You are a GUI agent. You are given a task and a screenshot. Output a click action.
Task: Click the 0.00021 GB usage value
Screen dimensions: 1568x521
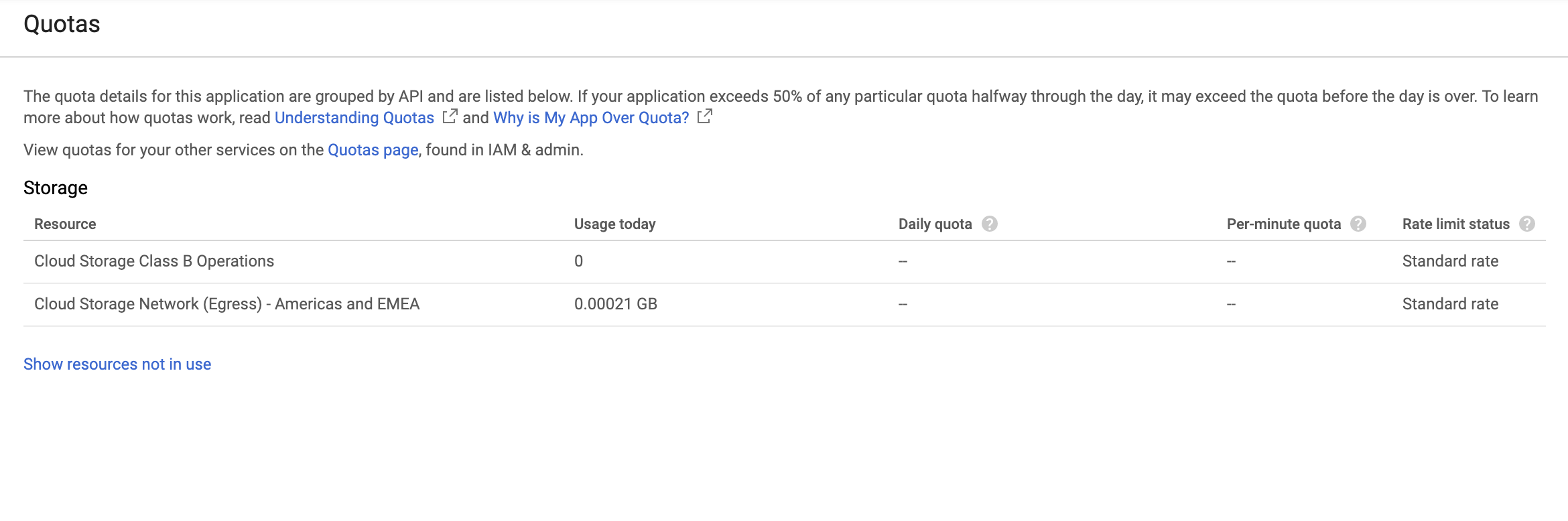pos(615,304)
